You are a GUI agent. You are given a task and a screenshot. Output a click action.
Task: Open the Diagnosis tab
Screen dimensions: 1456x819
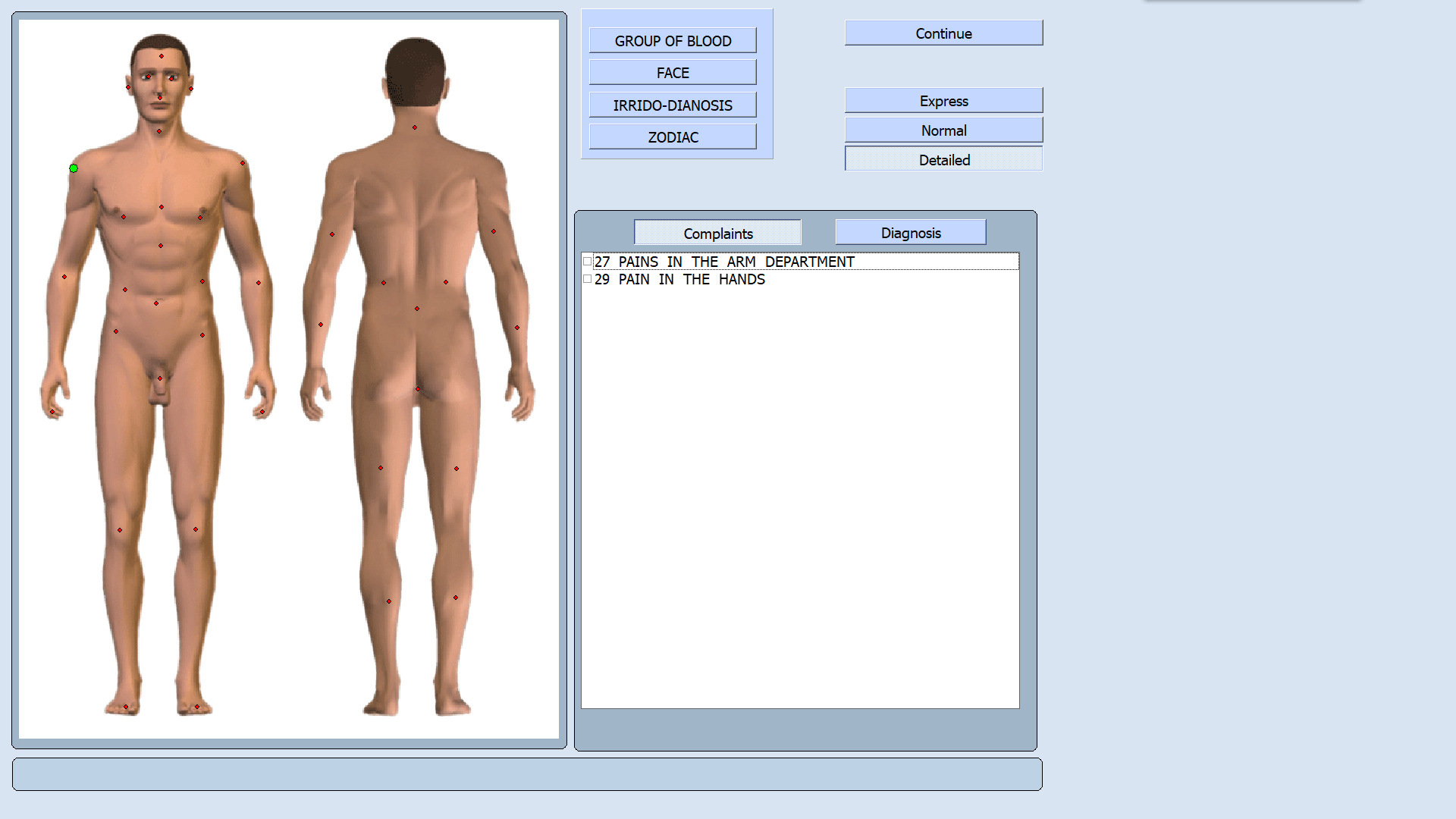point(910,232)
